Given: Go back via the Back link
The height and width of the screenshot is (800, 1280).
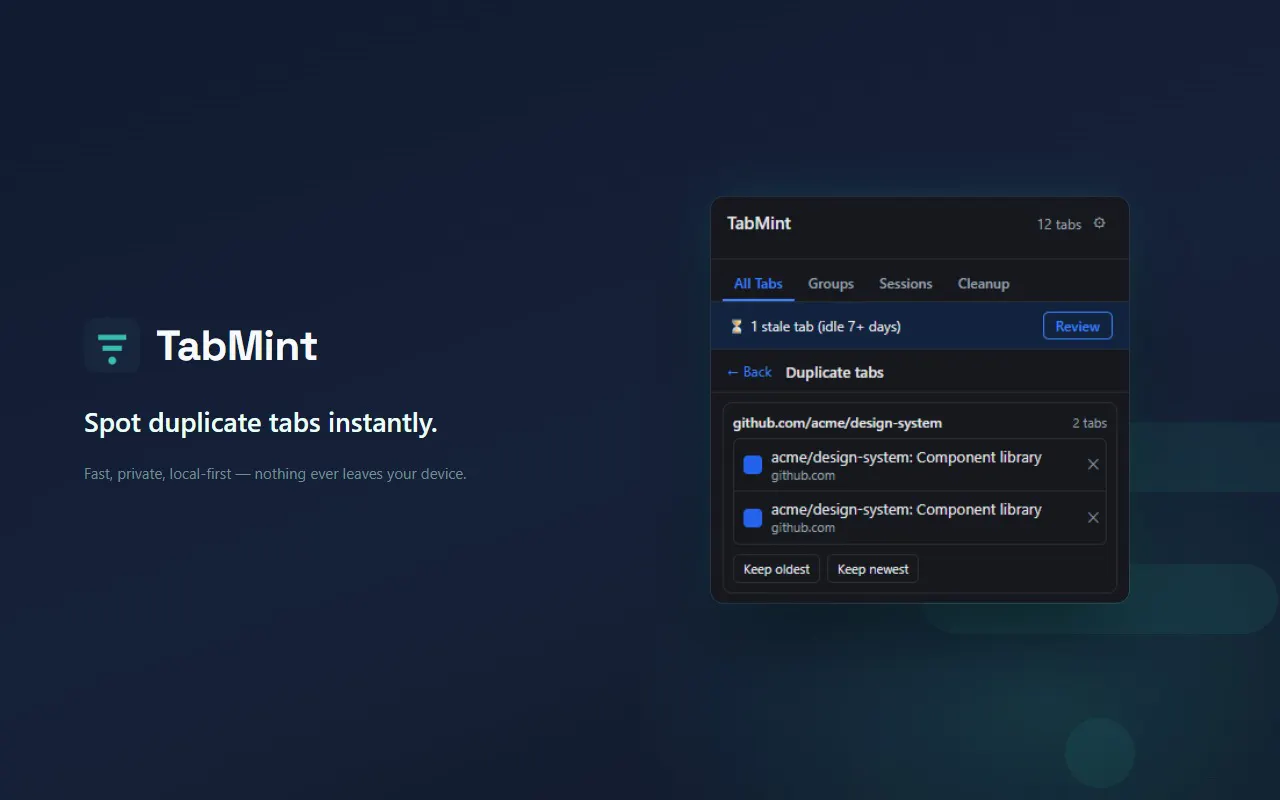Looking at the screenshot, I should [750, 372].
